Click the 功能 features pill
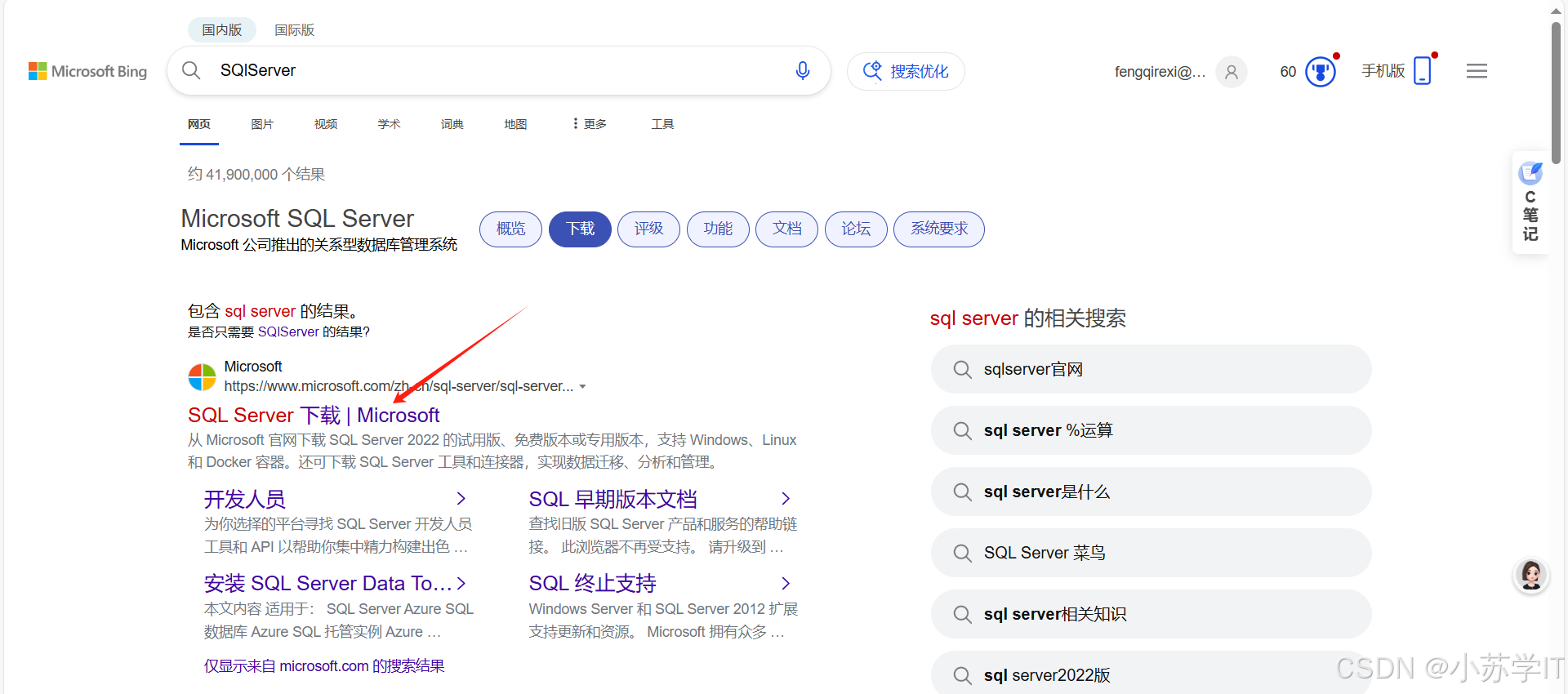 click(x=718, y=229)
